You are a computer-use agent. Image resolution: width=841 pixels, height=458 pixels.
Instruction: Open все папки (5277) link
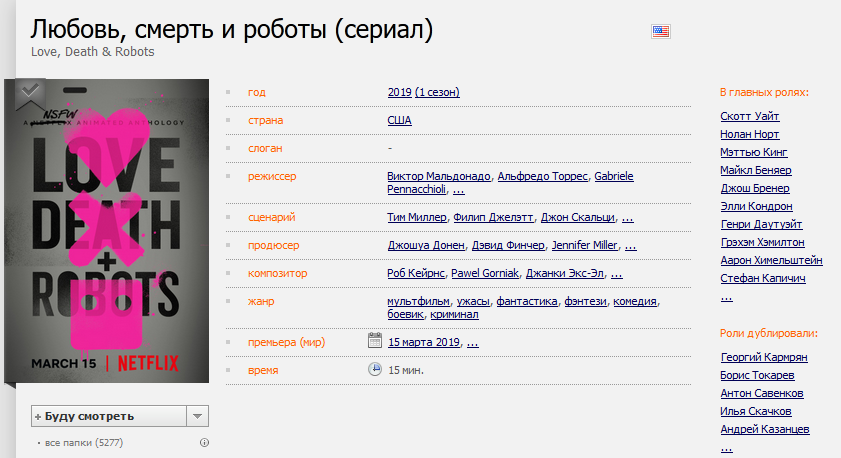point(84,442)
